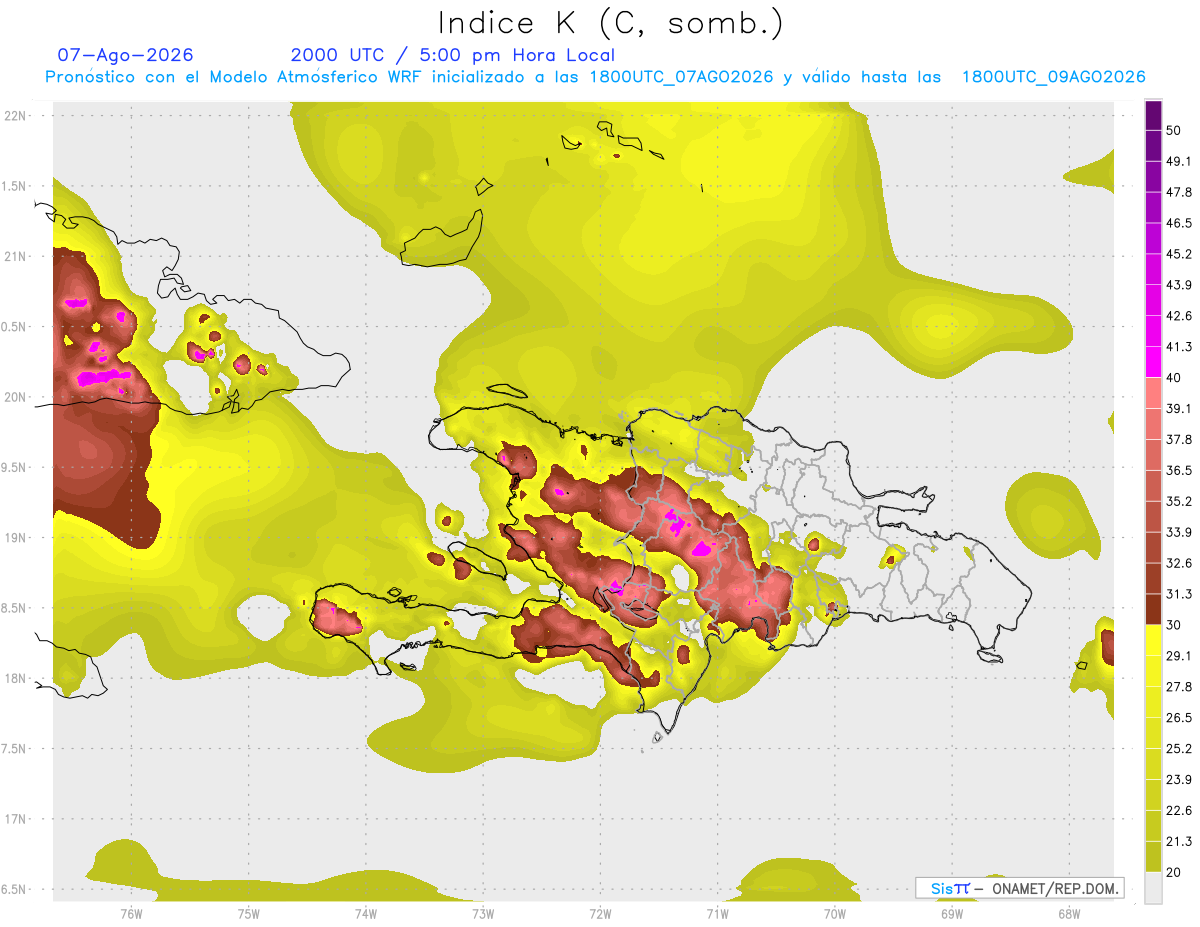Click the colorbar value '46.5'
This screenshot has height=927, width=1200.
pos(1179,223)
